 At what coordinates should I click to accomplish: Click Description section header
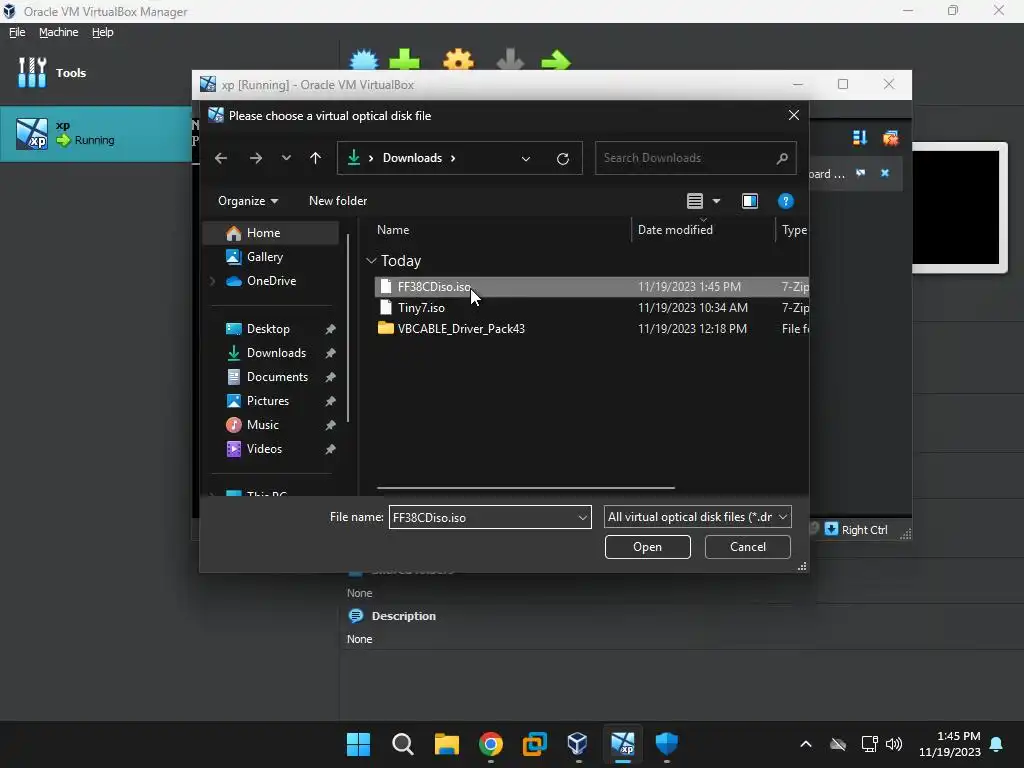pos(403,616)
